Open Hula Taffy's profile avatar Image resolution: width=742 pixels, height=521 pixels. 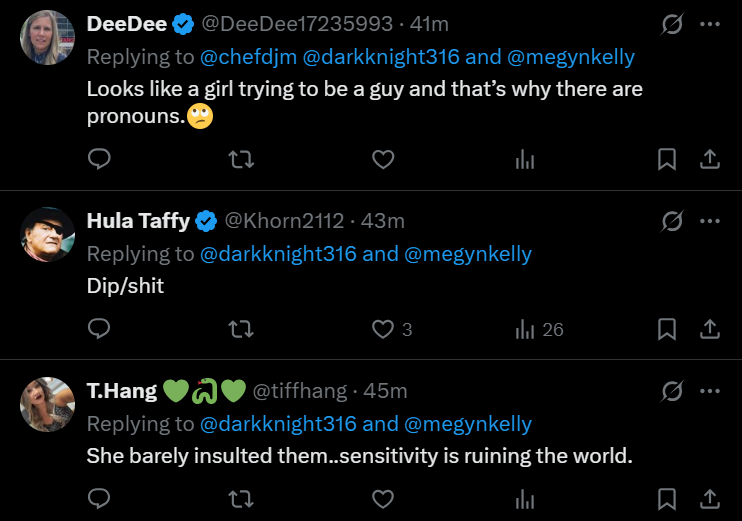tap(47, 234)
